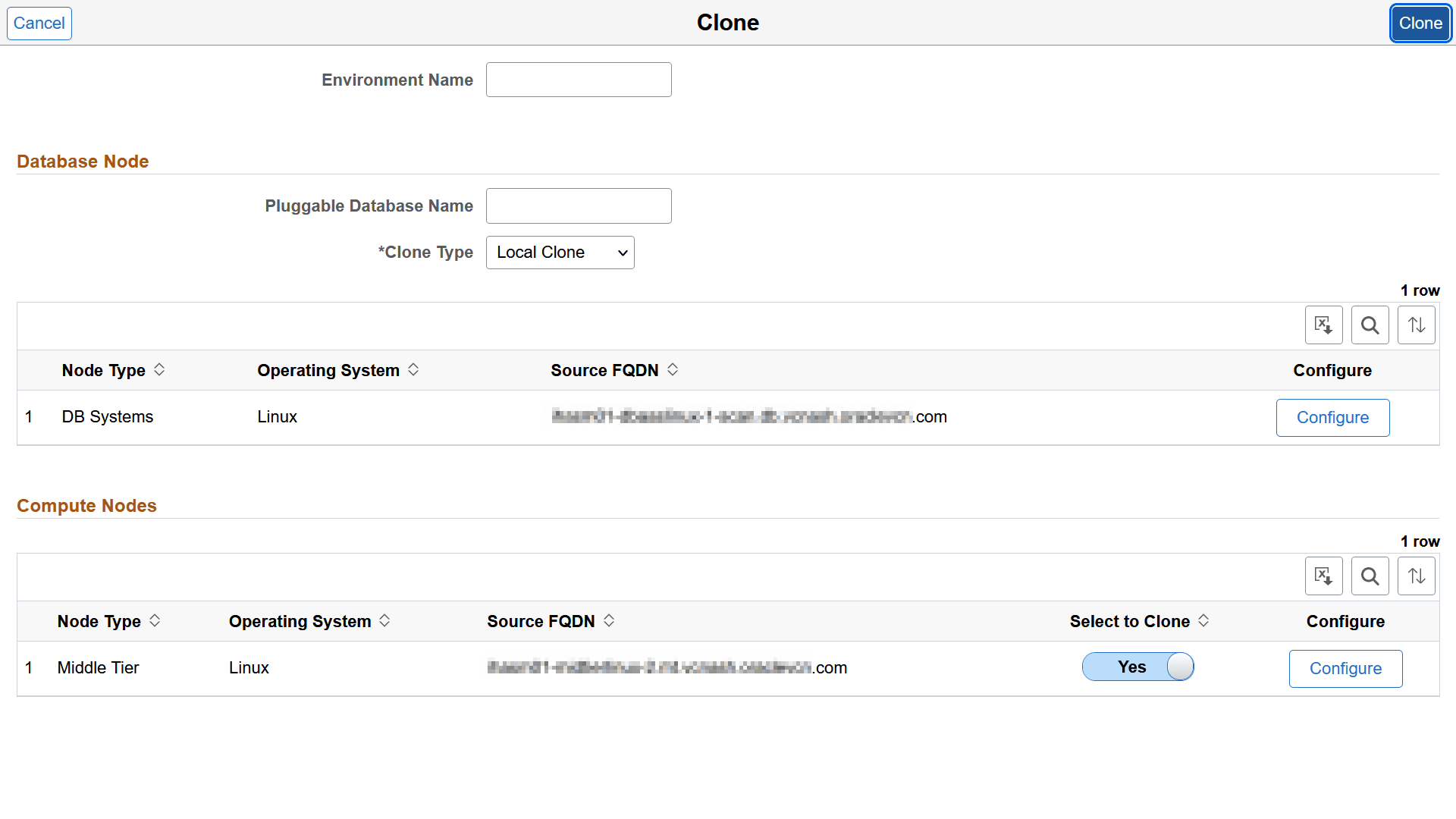The width and height of the screenshot is (1456, 819).
Task: Disable Select to Clone for Middle Tier
Action: point(1137,667)
